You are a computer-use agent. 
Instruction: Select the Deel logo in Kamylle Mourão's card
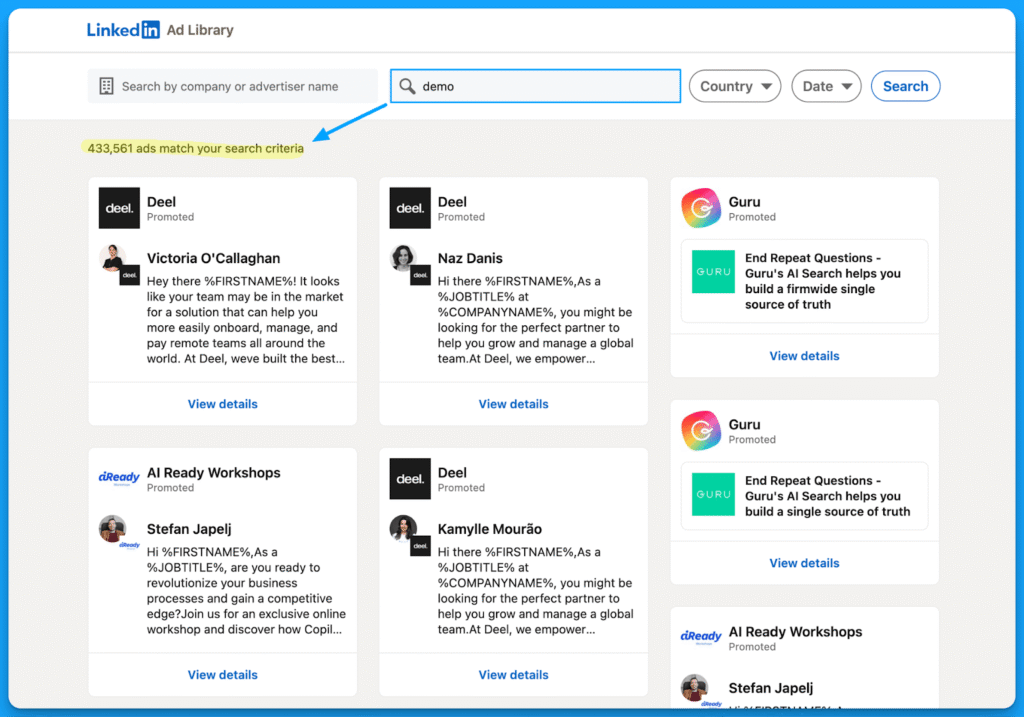(410, 479)
